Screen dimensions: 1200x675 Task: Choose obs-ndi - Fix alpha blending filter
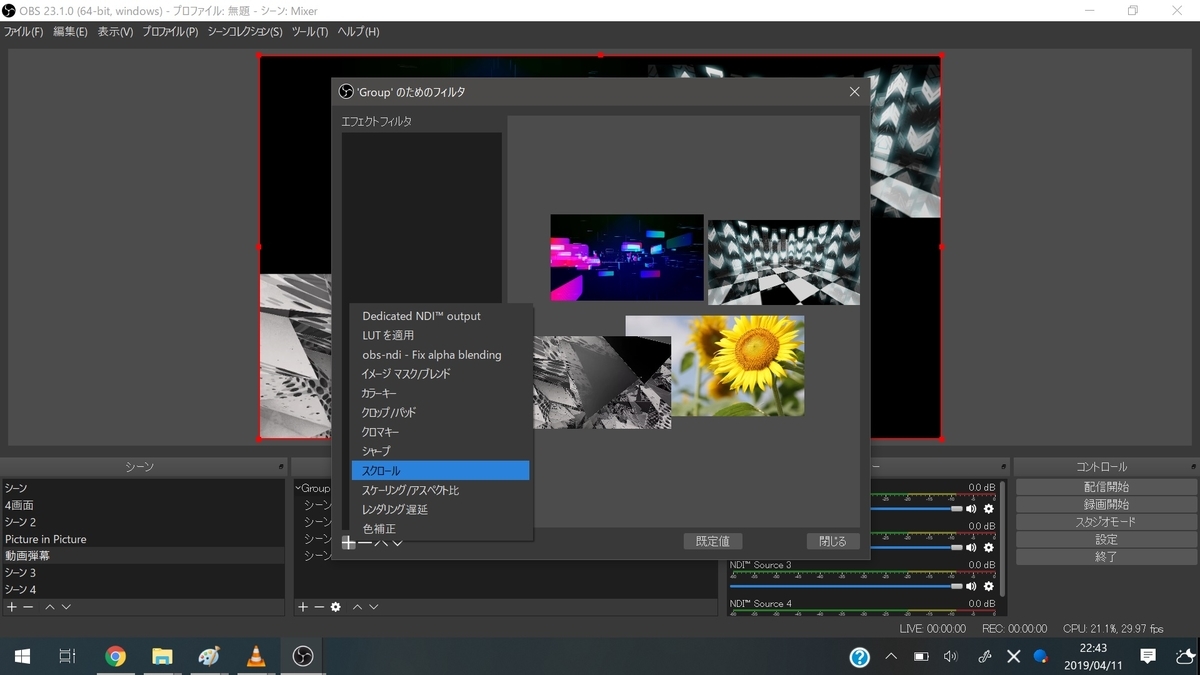[440, 354]
